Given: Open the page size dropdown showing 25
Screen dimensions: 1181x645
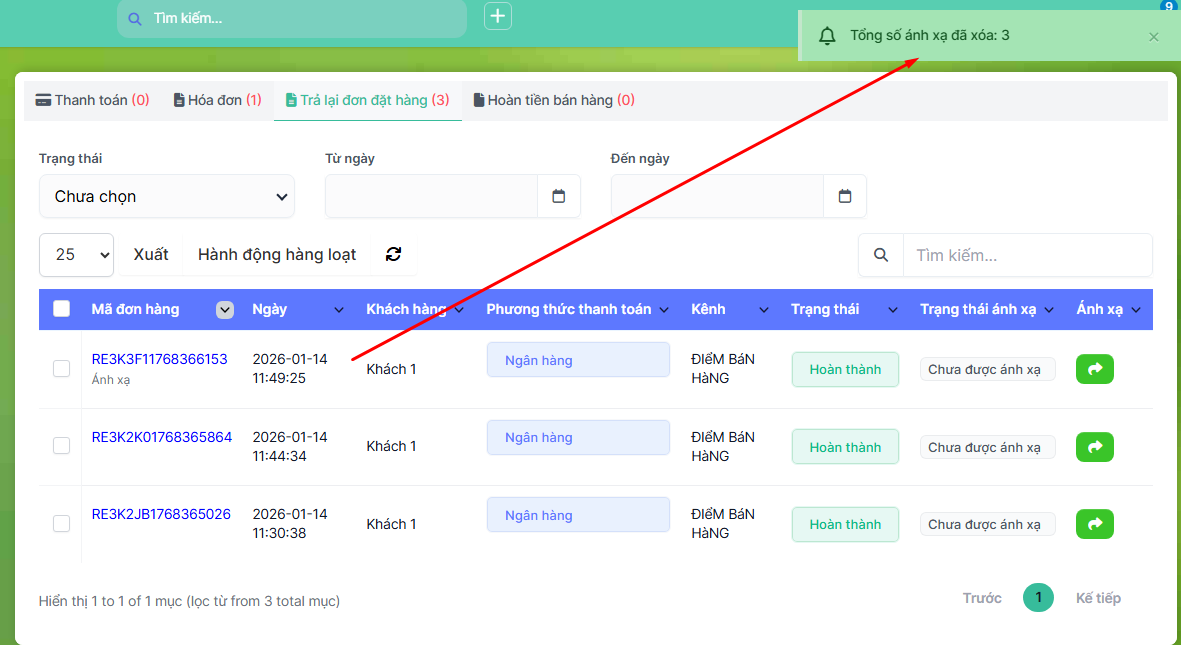Looking at the screenshot, I should (77, 255).
